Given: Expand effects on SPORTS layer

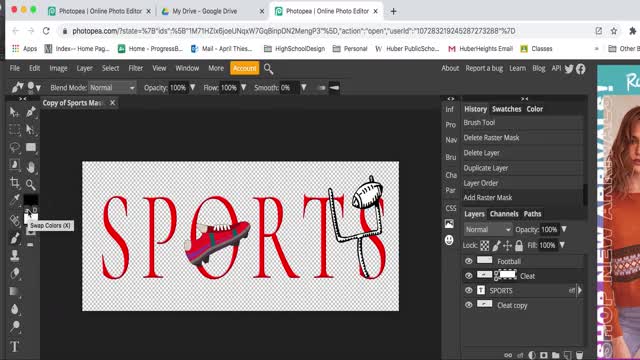Looking at the screenshot, I should coord(580,291).
